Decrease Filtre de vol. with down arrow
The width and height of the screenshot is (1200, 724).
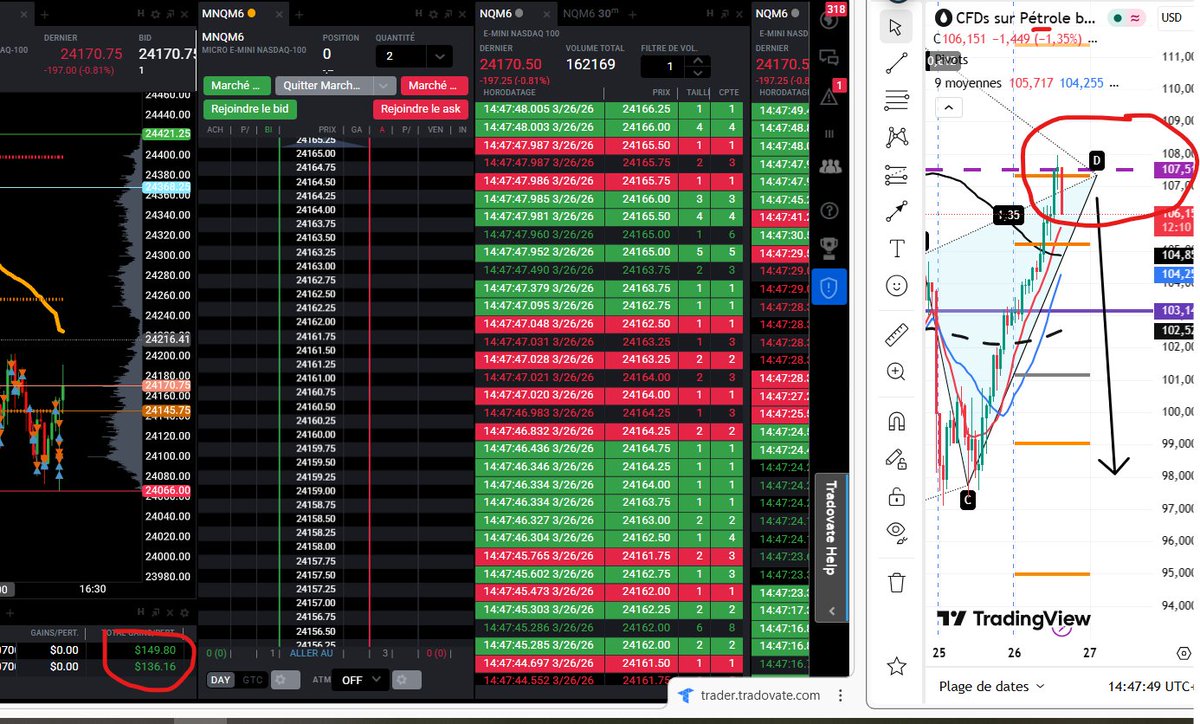pyautogui.click(x=700, y=74)
